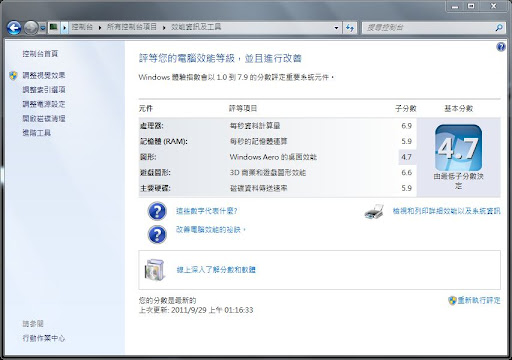Screen dimensions: 512x360
Task: Click the Control Panel icon in address bar
Action: (53, 27)
